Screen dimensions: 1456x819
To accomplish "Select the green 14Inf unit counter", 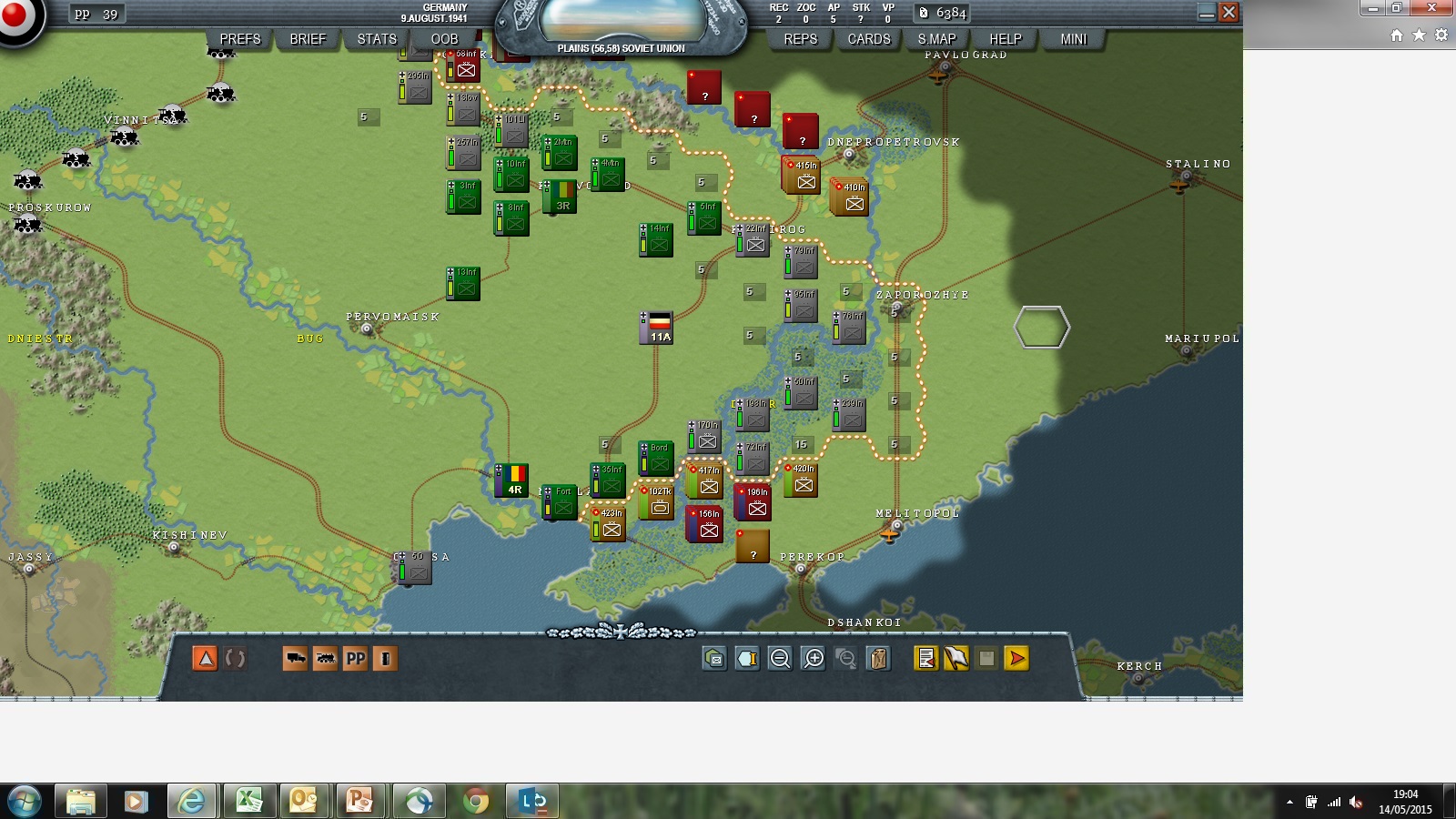I will [656, 240].
